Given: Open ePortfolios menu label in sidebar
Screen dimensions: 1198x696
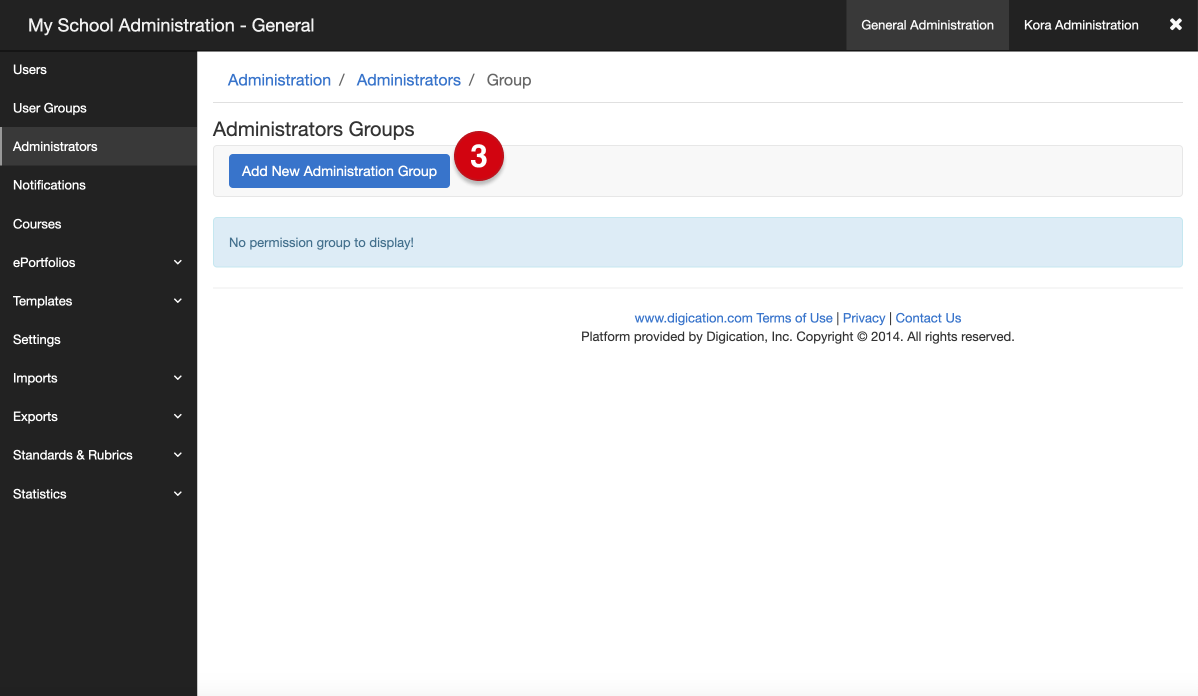Looking at the screenshot, I should [44, 262].
